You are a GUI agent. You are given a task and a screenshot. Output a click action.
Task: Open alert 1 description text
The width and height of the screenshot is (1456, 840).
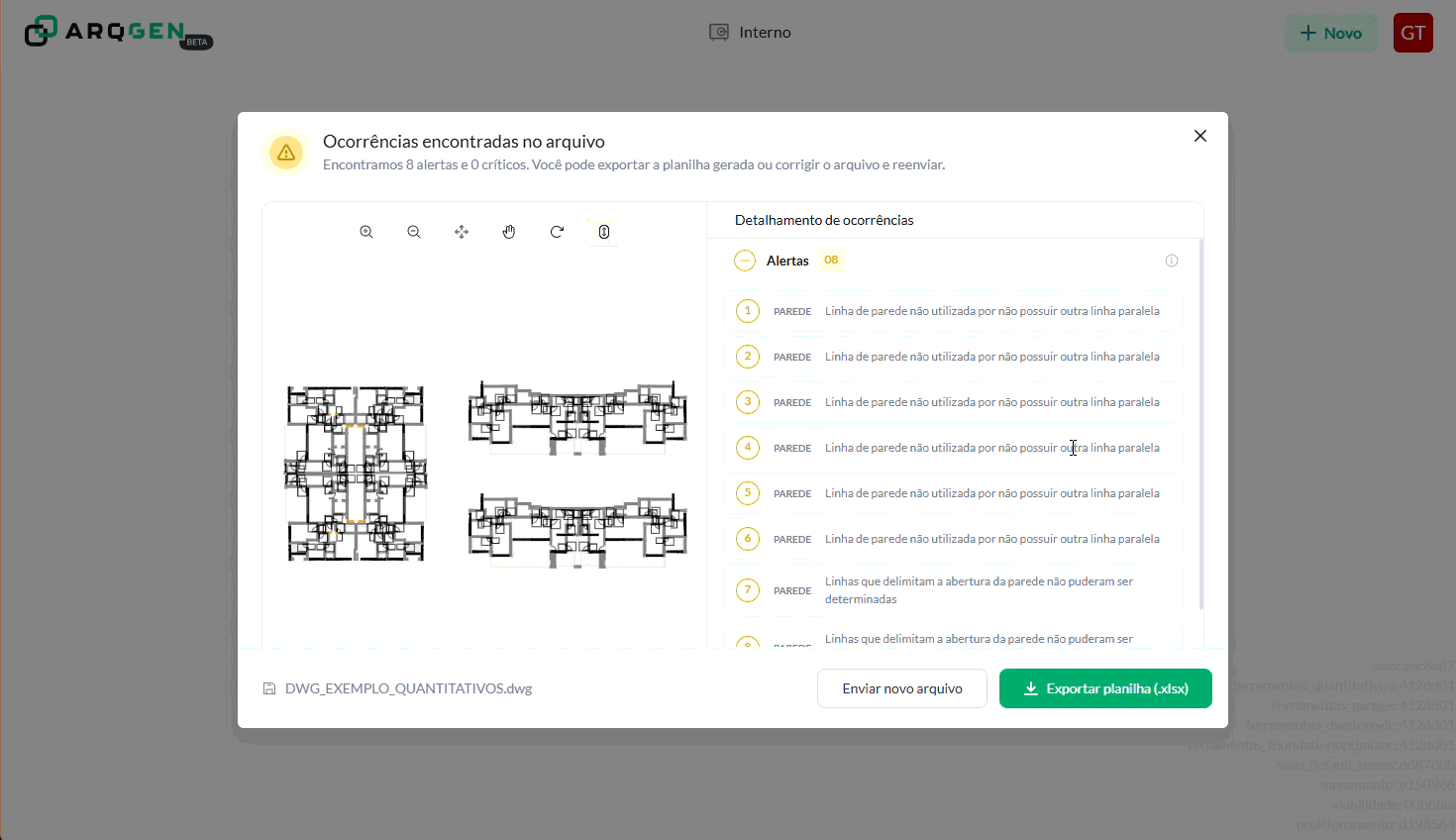pyautogui.click(x=992, y=311)
